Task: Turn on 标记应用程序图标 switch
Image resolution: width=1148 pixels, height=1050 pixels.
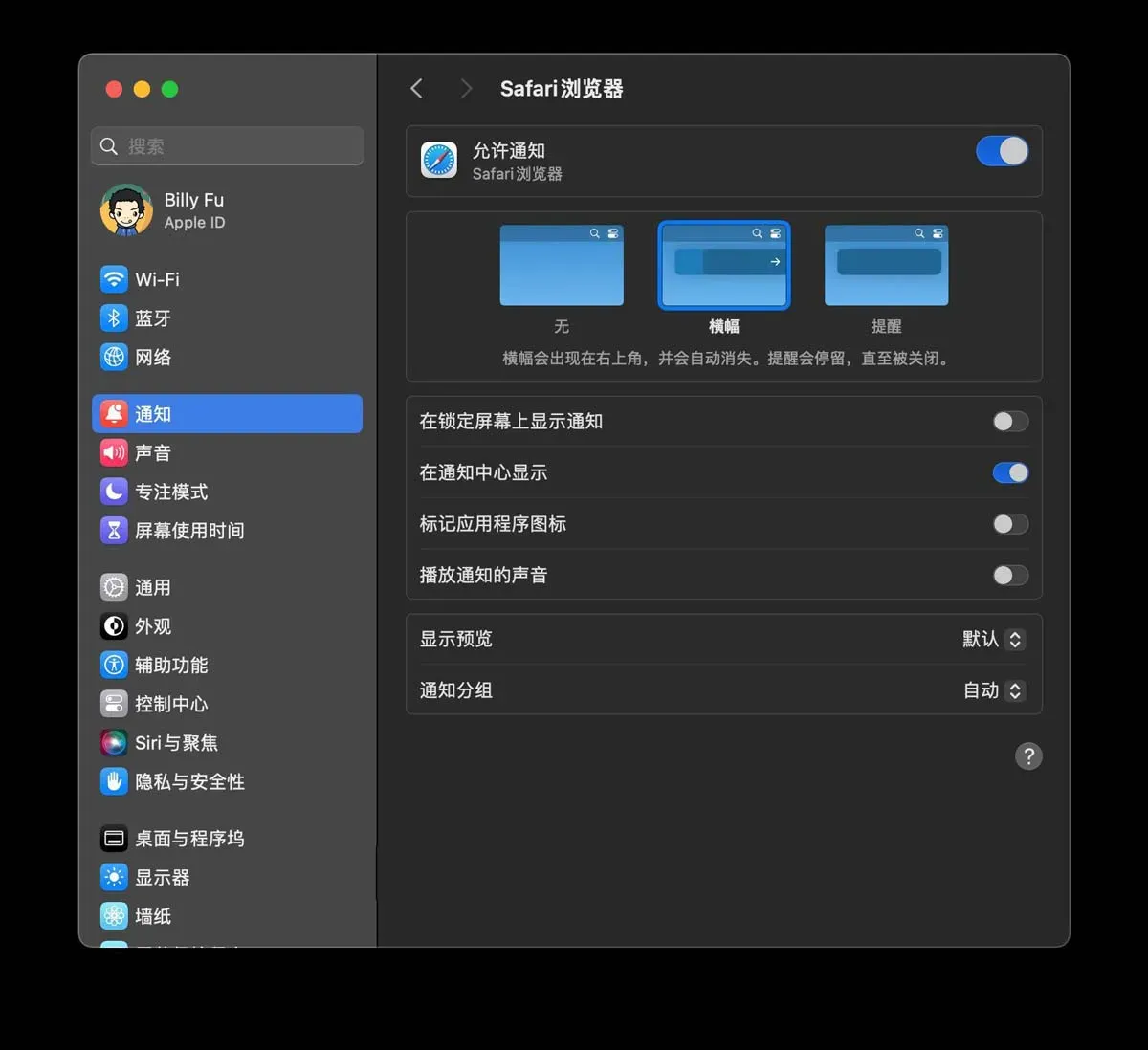Action: click(x=1010, y=524)
